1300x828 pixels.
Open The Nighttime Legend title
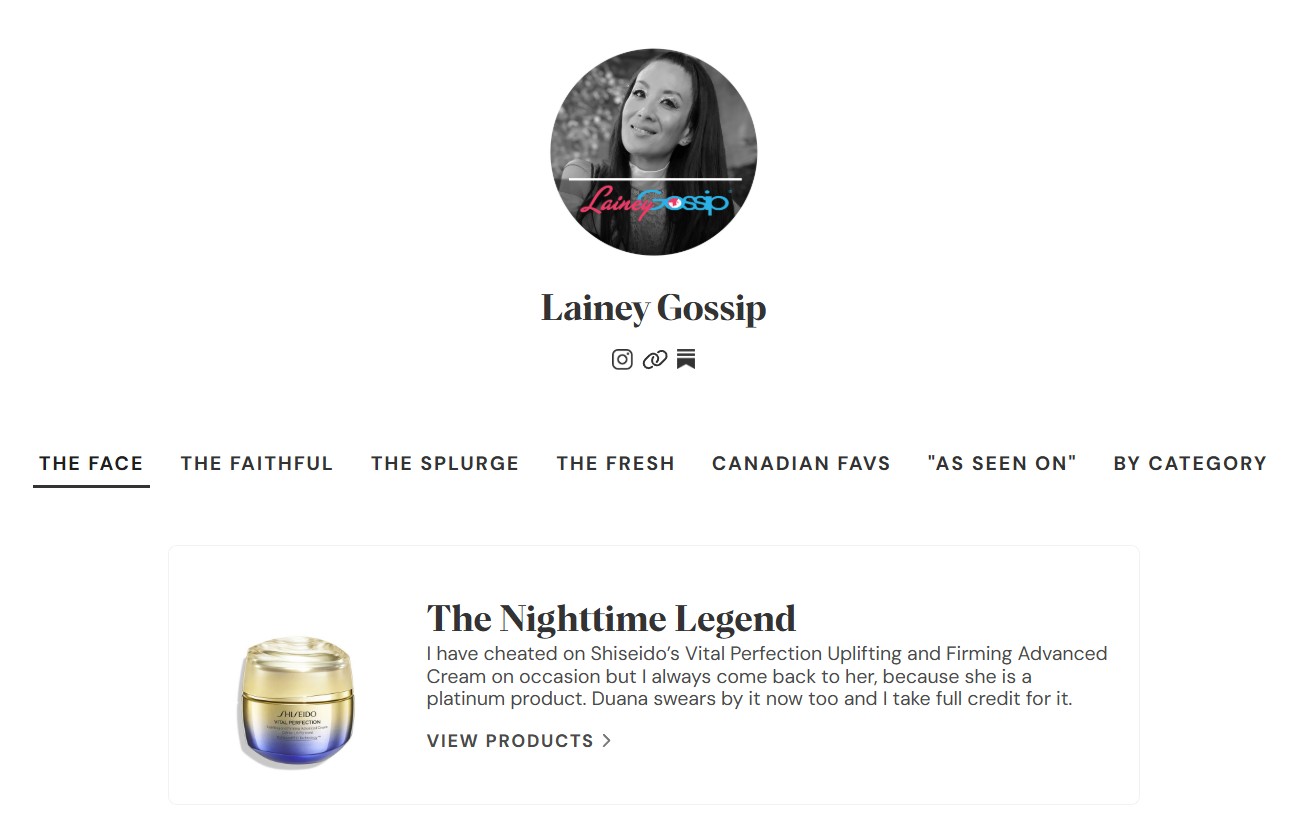point(611,618)
